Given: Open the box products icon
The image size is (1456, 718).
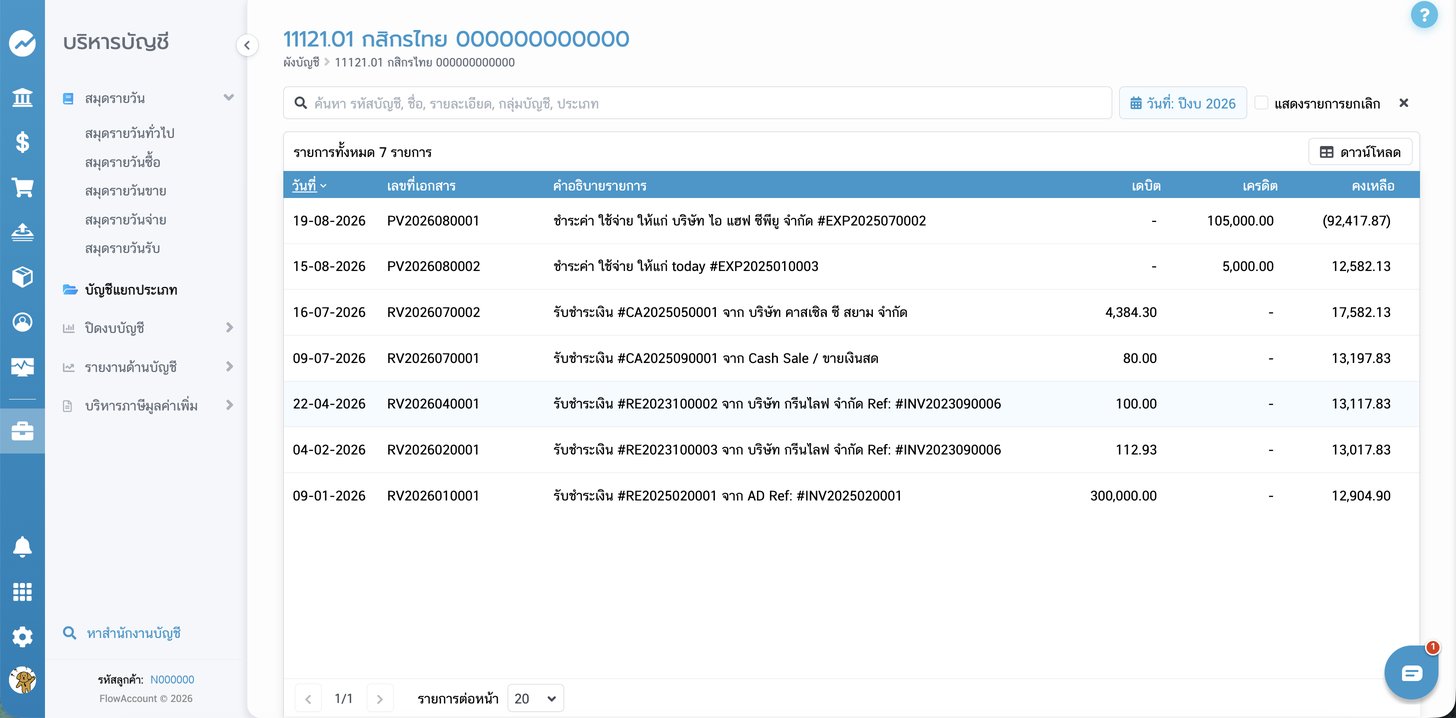Looking at the screenshot, I should point(22,277).
